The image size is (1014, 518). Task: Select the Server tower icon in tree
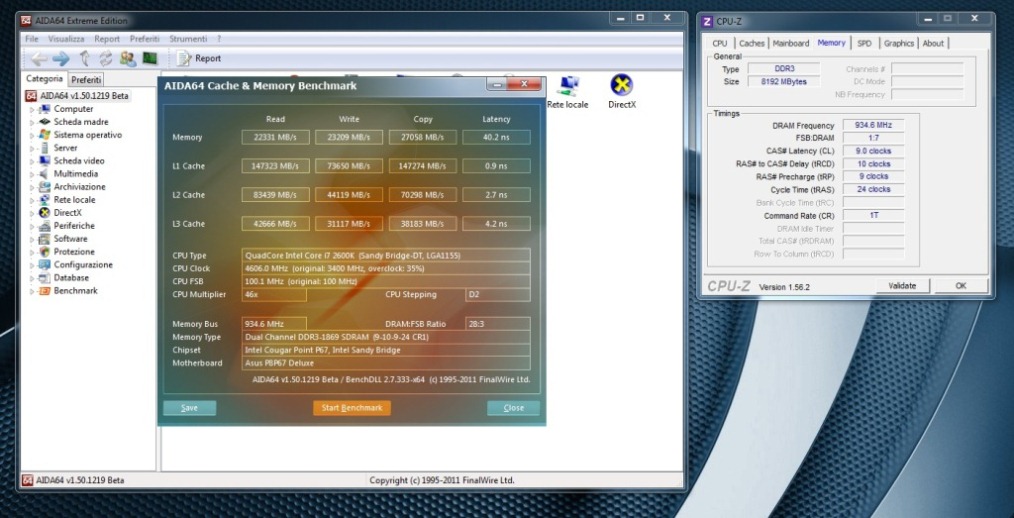44,148
